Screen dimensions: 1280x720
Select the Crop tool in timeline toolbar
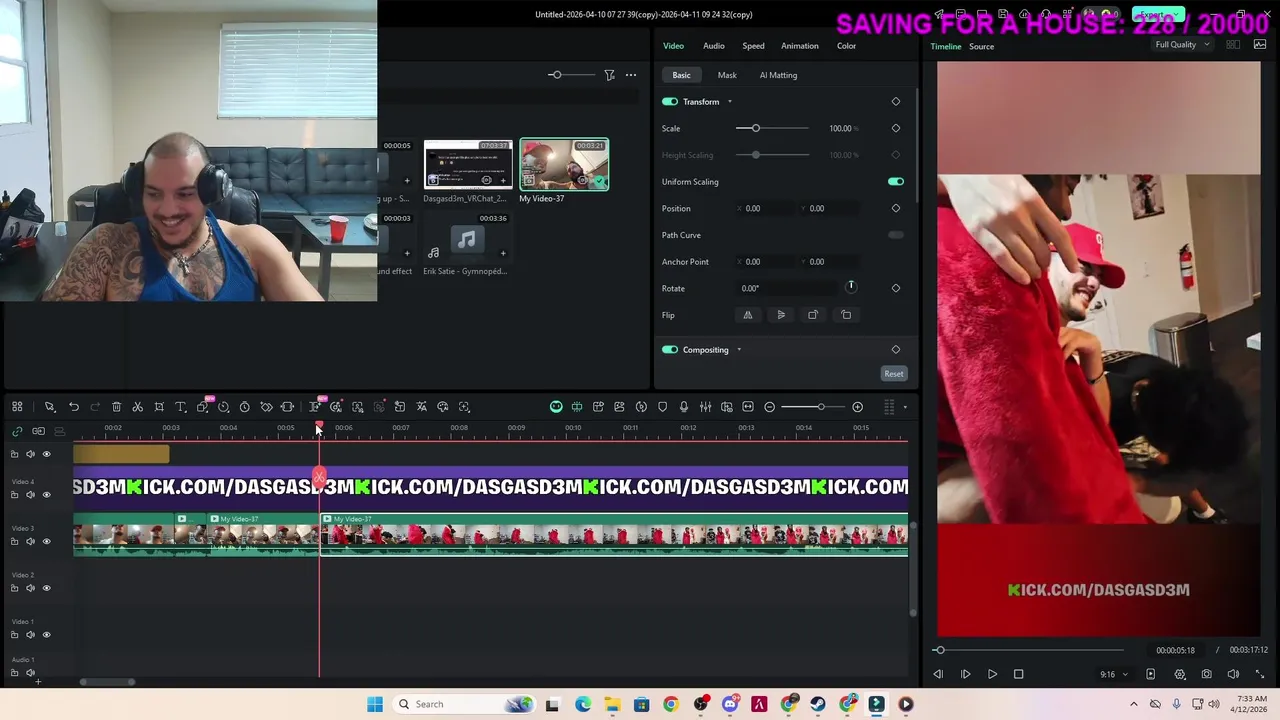point(159,407)
